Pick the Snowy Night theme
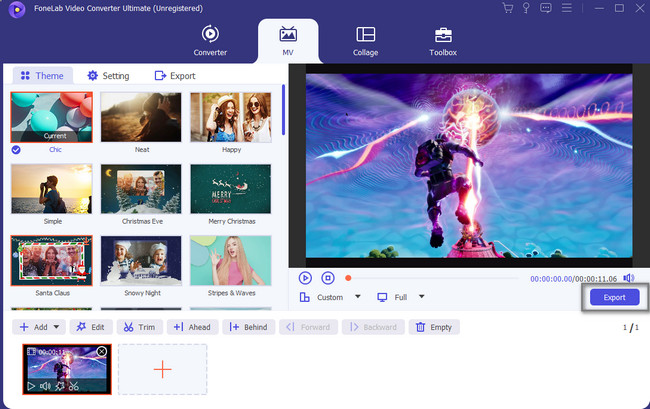 141,261
